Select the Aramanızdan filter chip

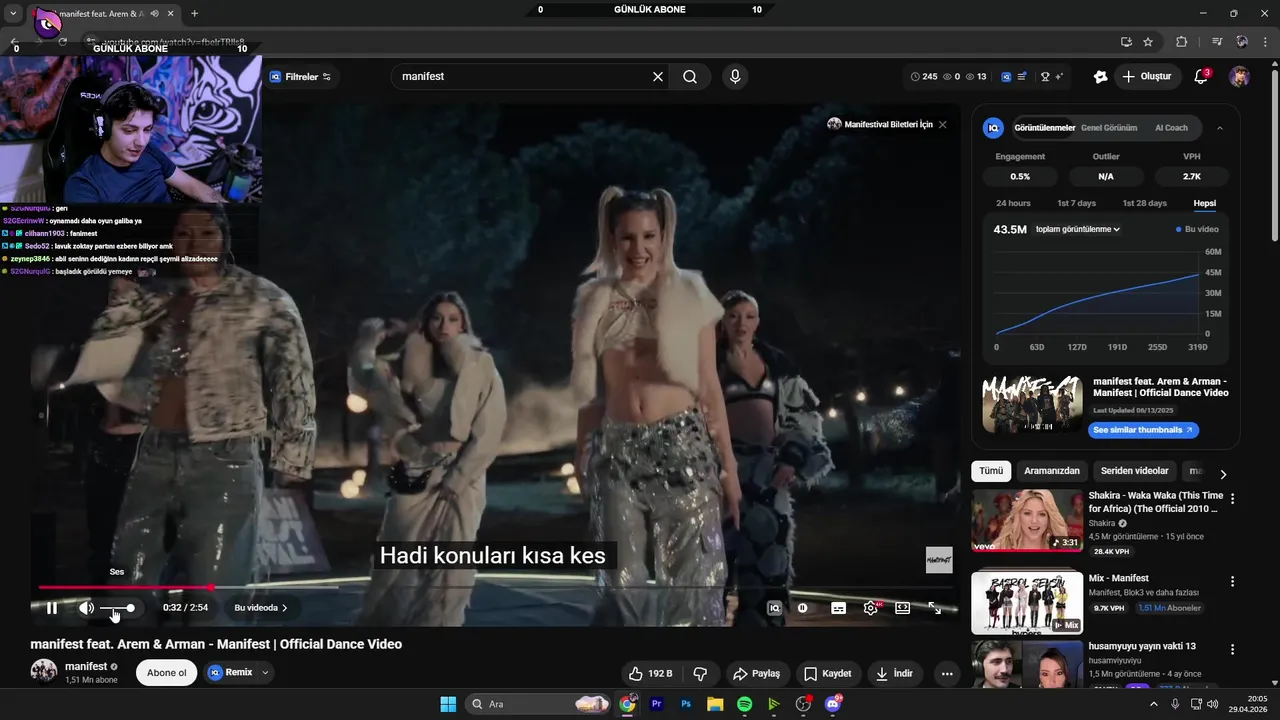coord(1052,471)
